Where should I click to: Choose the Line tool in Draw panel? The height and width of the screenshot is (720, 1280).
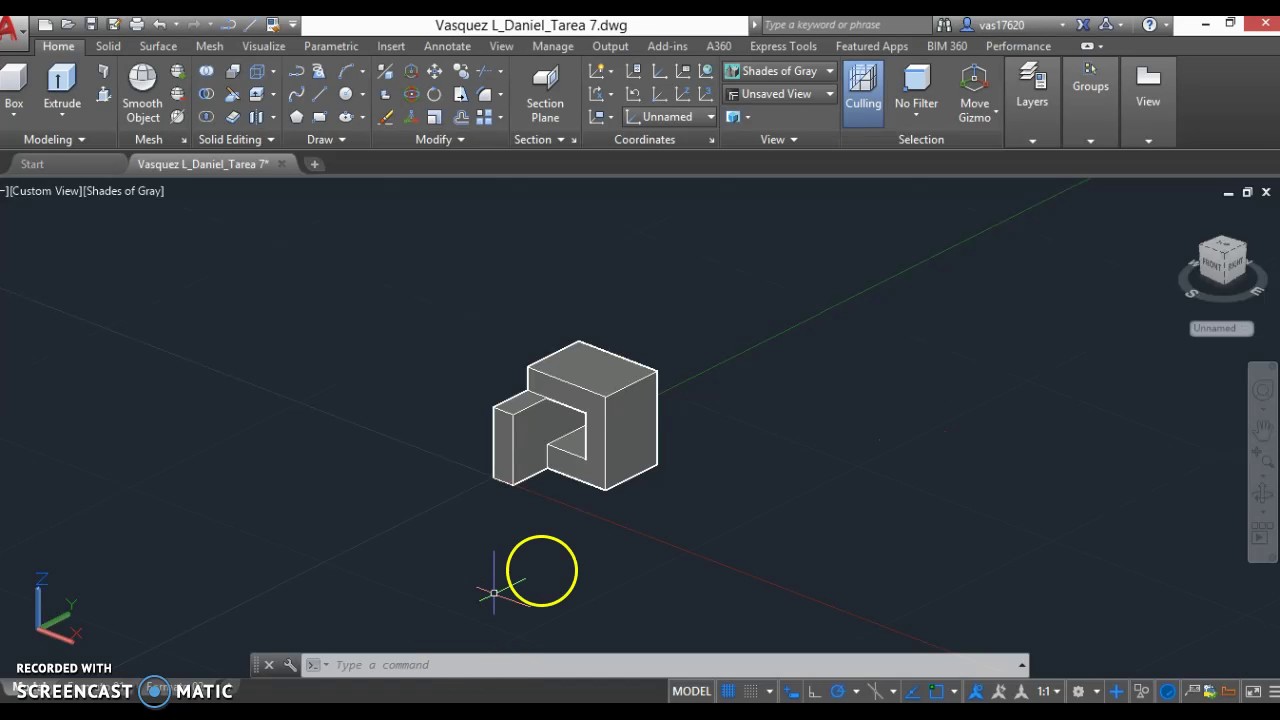point(319,94)
